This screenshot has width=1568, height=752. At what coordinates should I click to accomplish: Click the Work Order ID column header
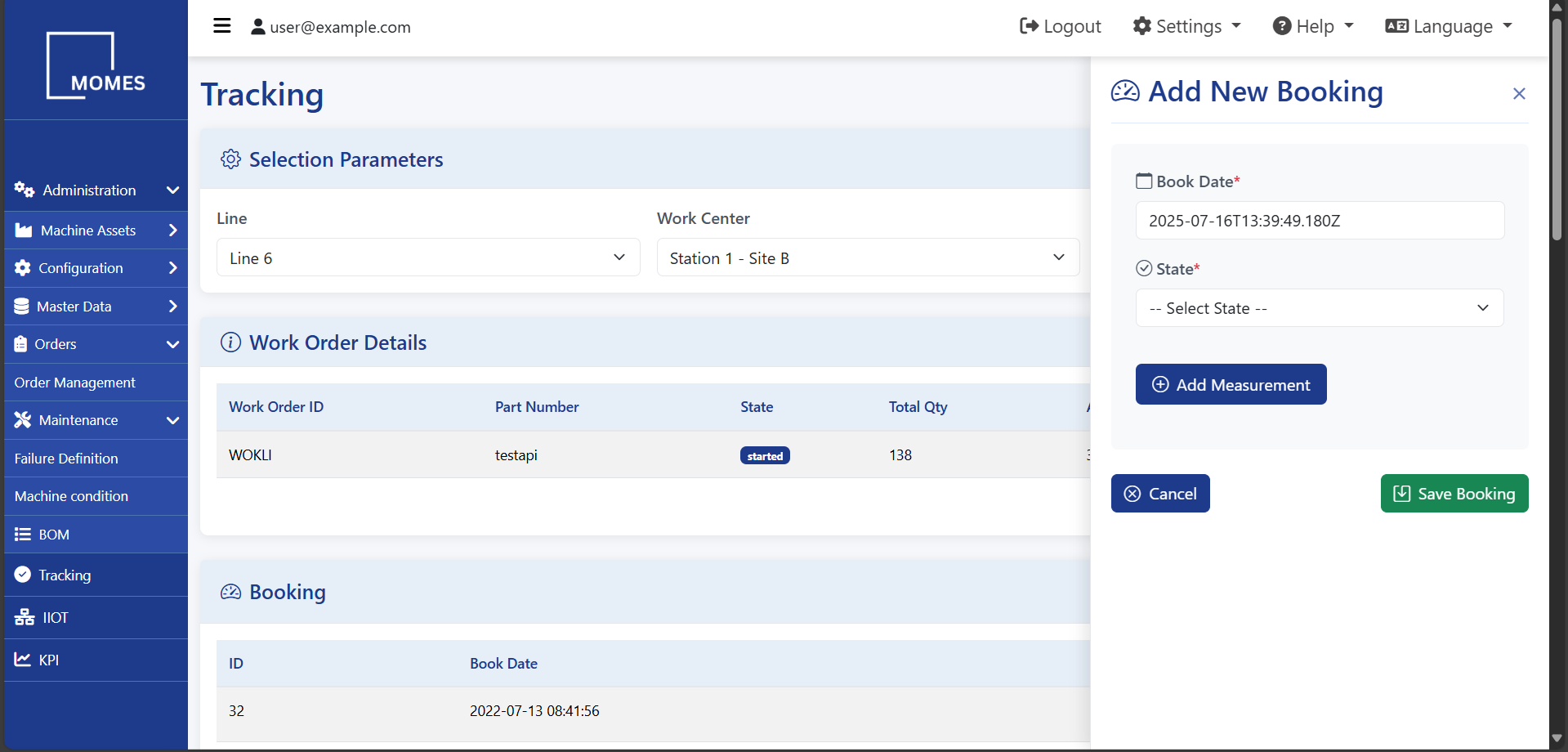pos(276,407)
